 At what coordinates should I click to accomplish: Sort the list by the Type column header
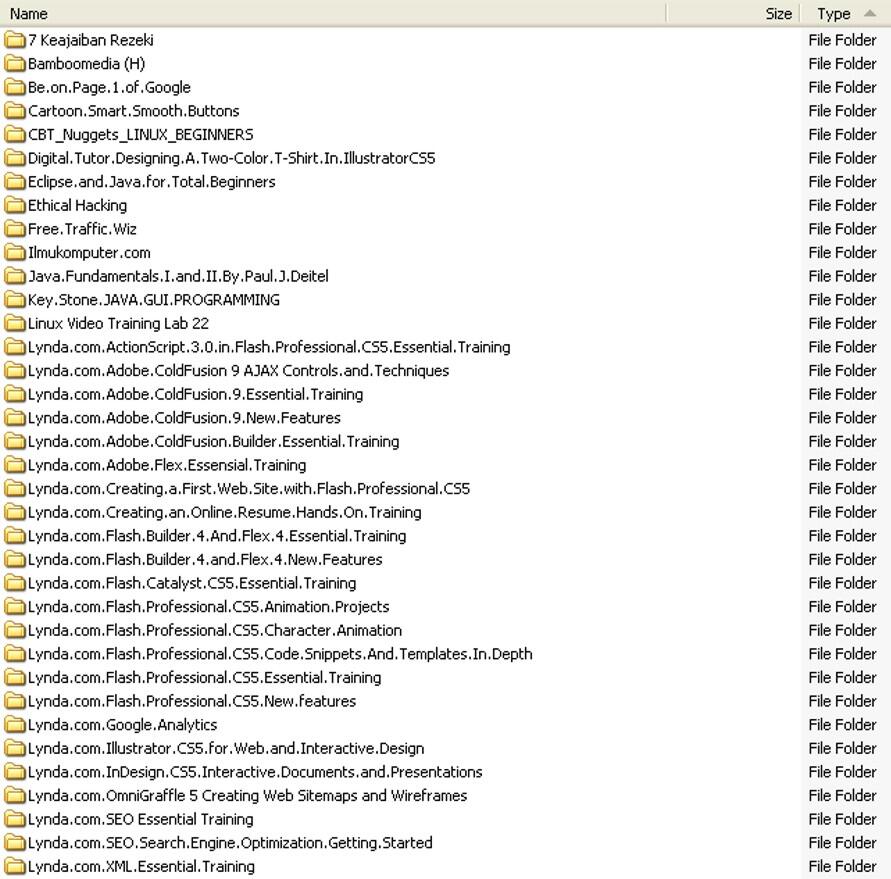[x=846, y=14]
